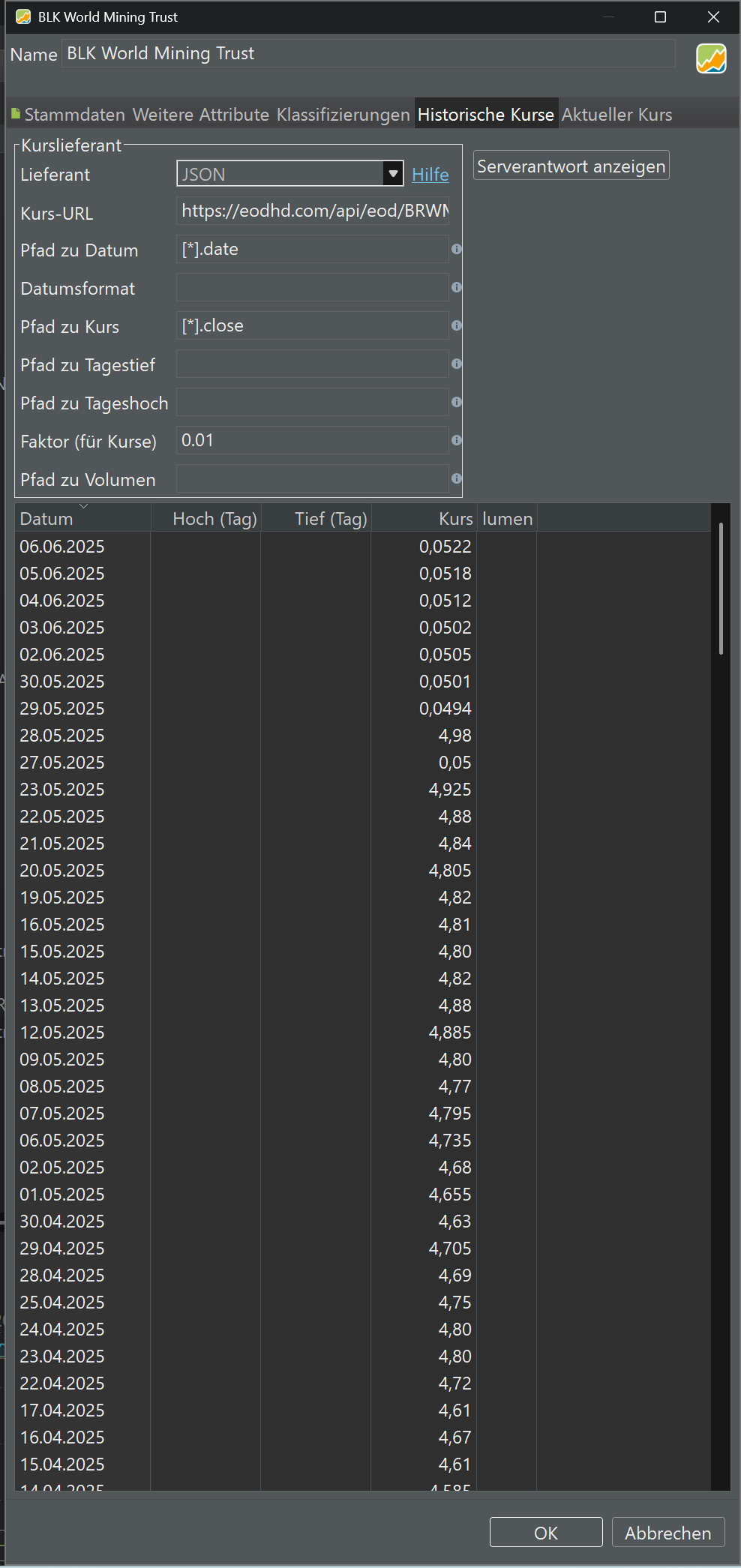Click the Kurs-URL input field

pyautogui.click(x=313, y=211)
